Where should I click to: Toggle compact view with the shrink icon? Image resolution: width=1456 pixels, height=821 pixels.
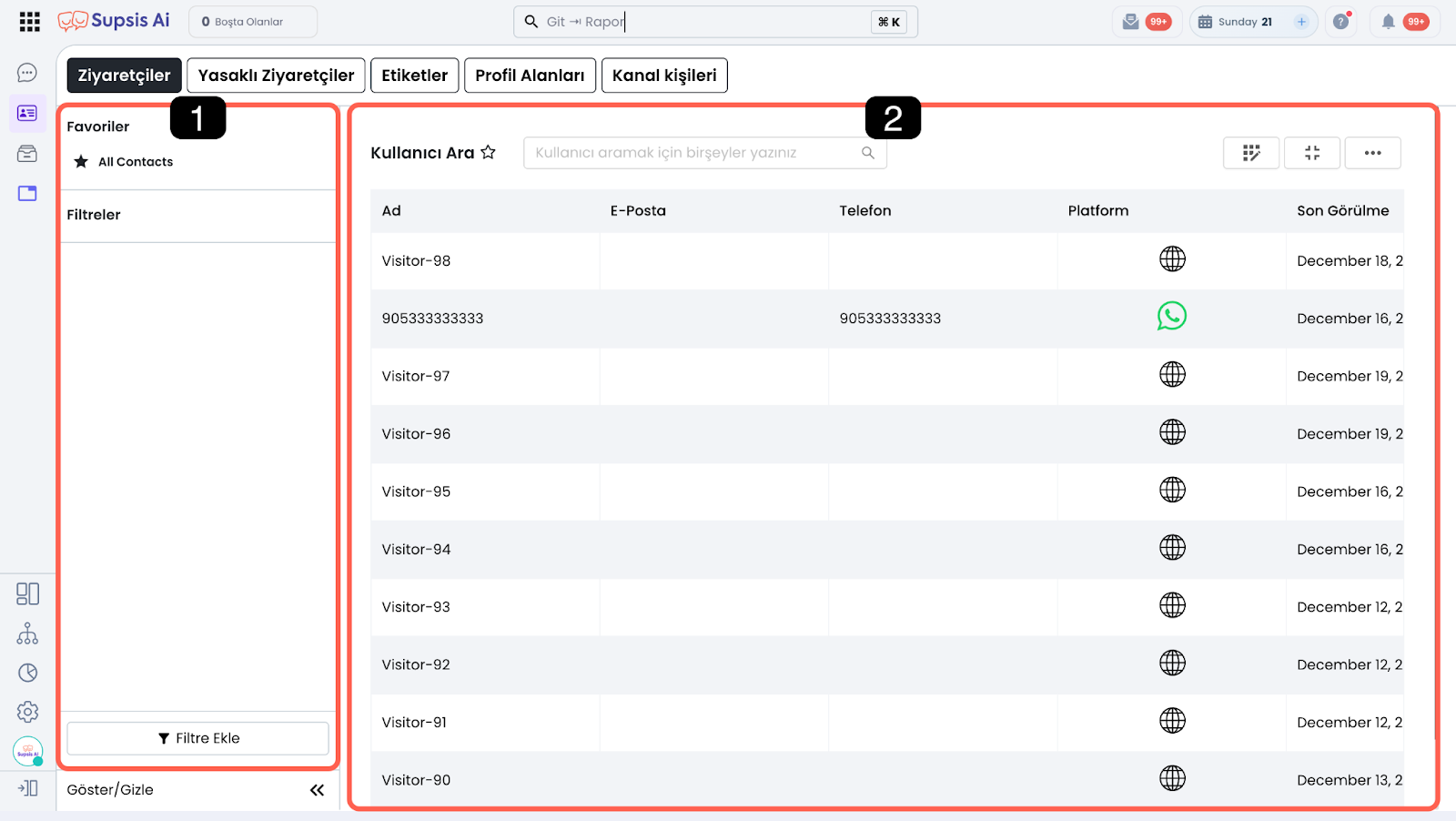tap(1311, 153)
